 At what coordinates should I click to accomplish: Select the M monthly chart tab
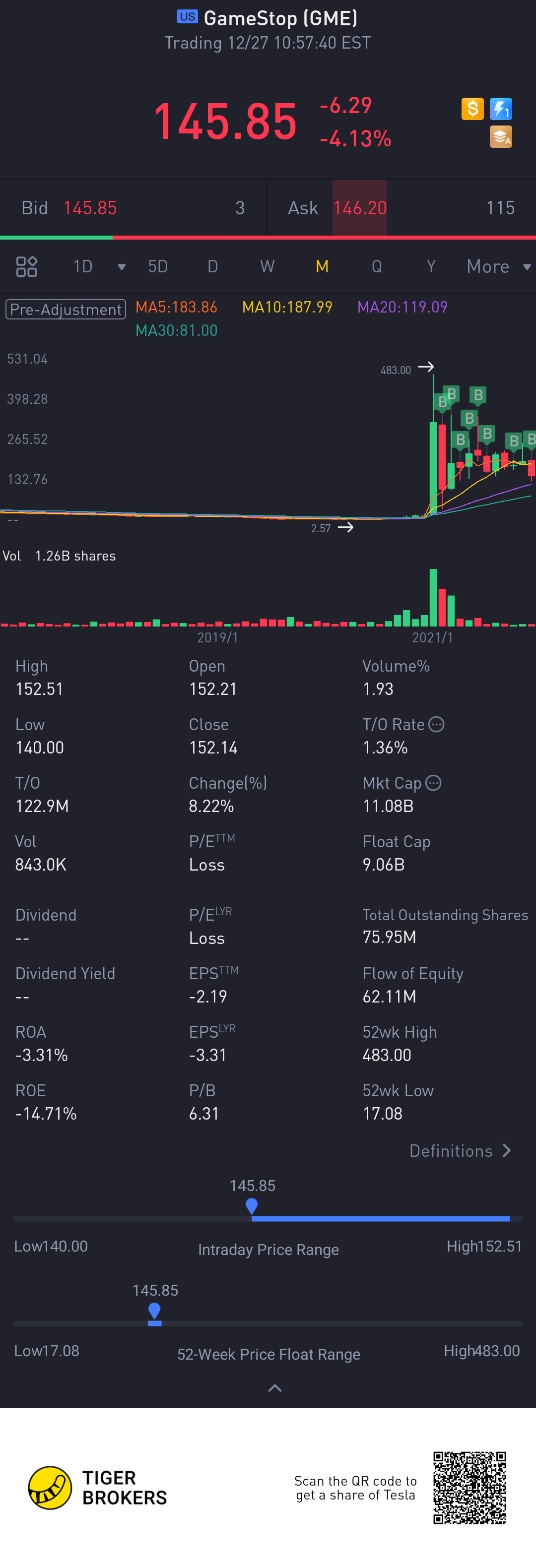(322, 266)
